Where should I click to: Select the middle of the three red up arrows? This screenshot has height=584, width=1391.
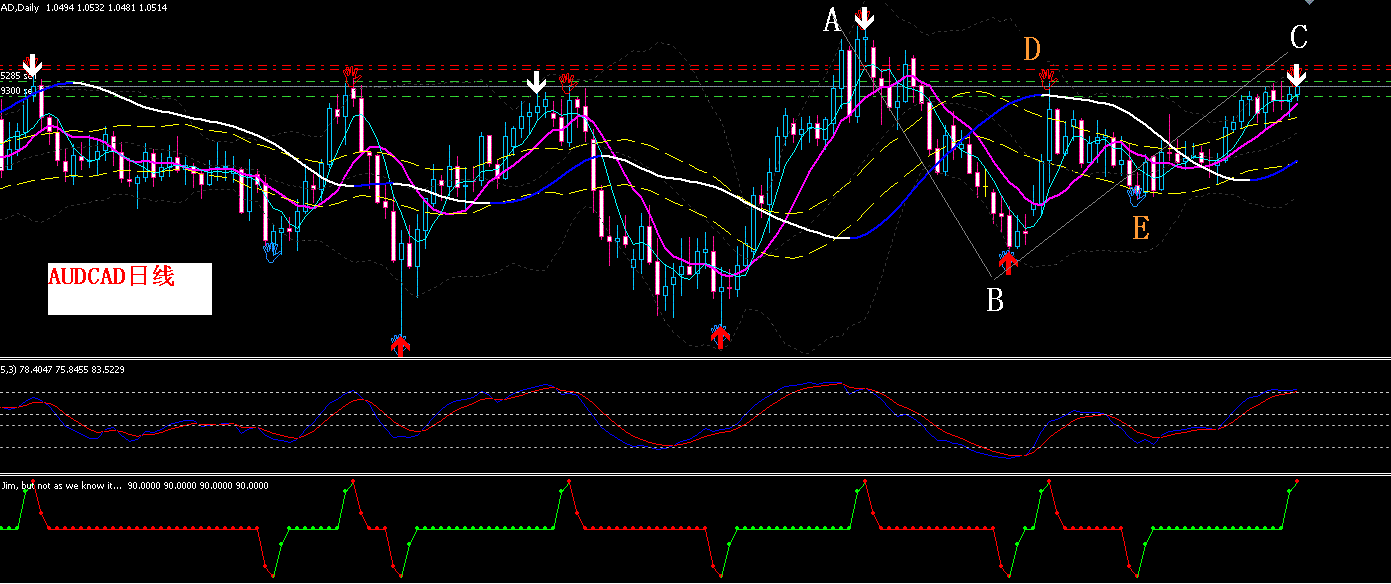click(x=720, y=338)
